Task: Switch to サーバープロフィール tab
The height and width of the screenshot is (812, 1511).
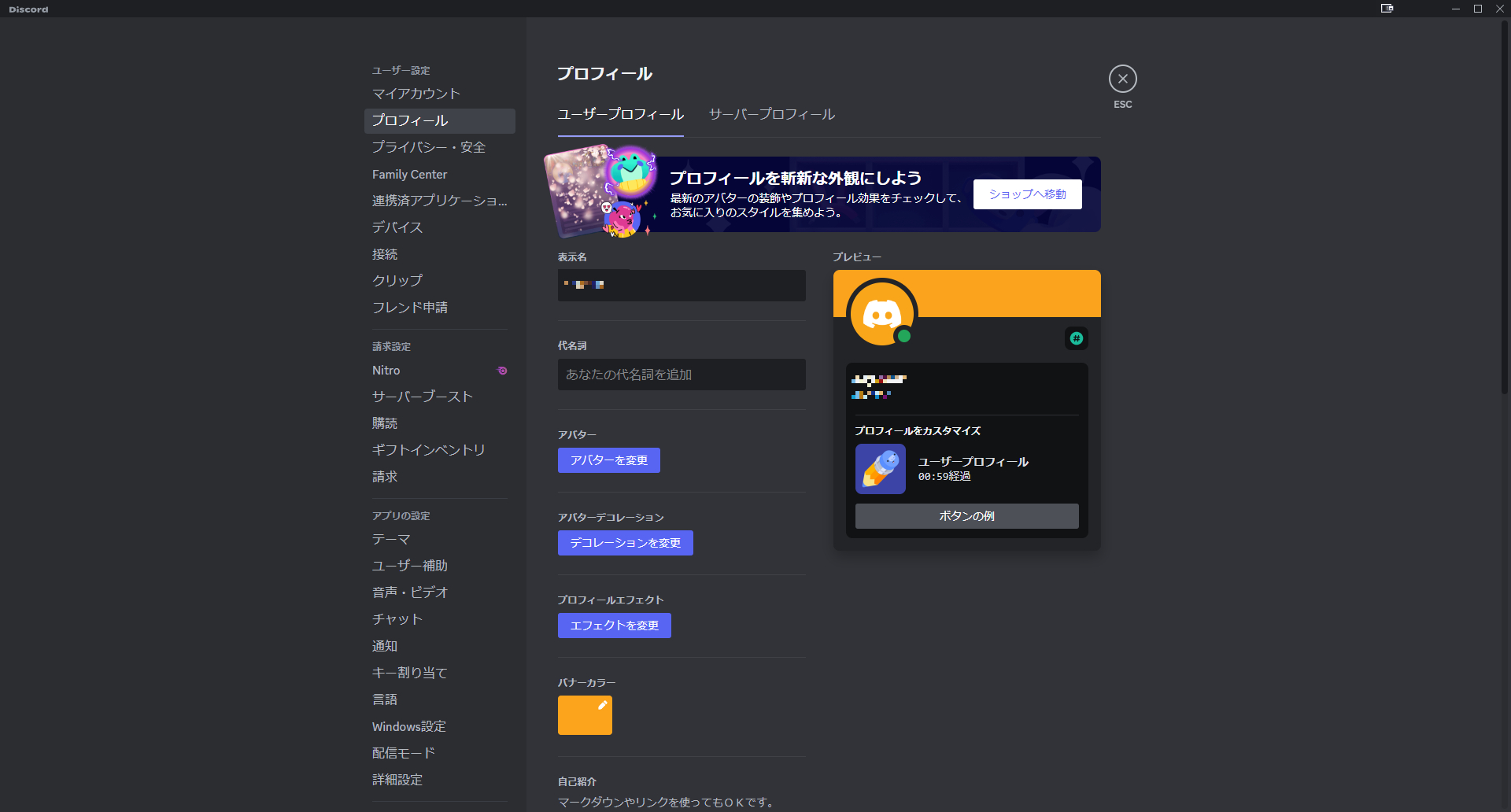Action: tap(771, 115)
